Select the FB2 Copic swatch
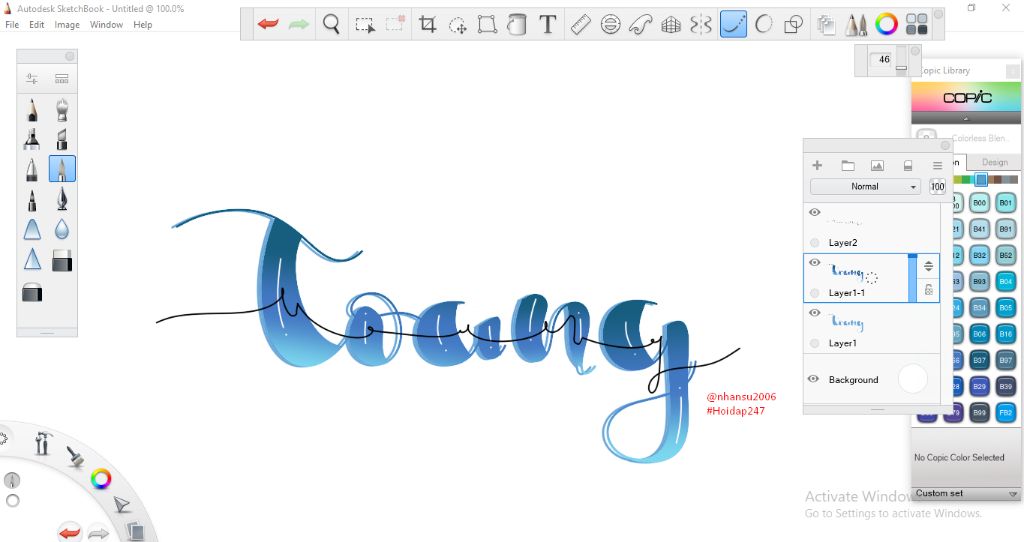Image resolution: width=1024 pixels, height=542 pixels. tap(1005, 412)
